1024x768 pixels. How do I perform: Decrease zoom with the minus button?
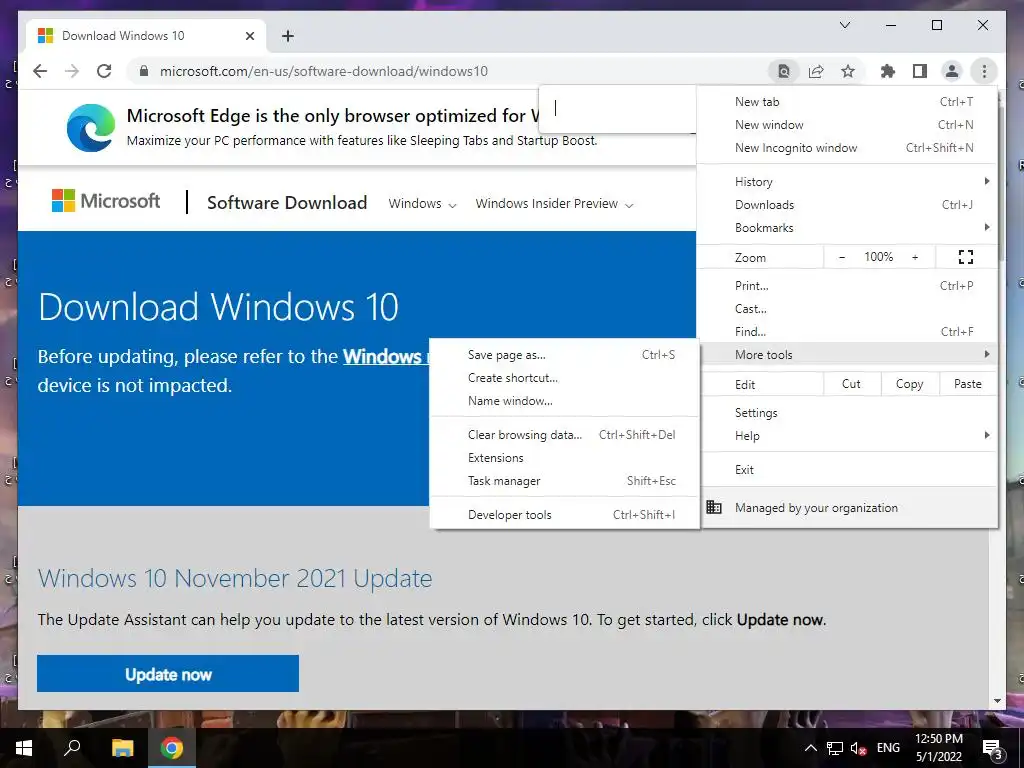[842, 257]
